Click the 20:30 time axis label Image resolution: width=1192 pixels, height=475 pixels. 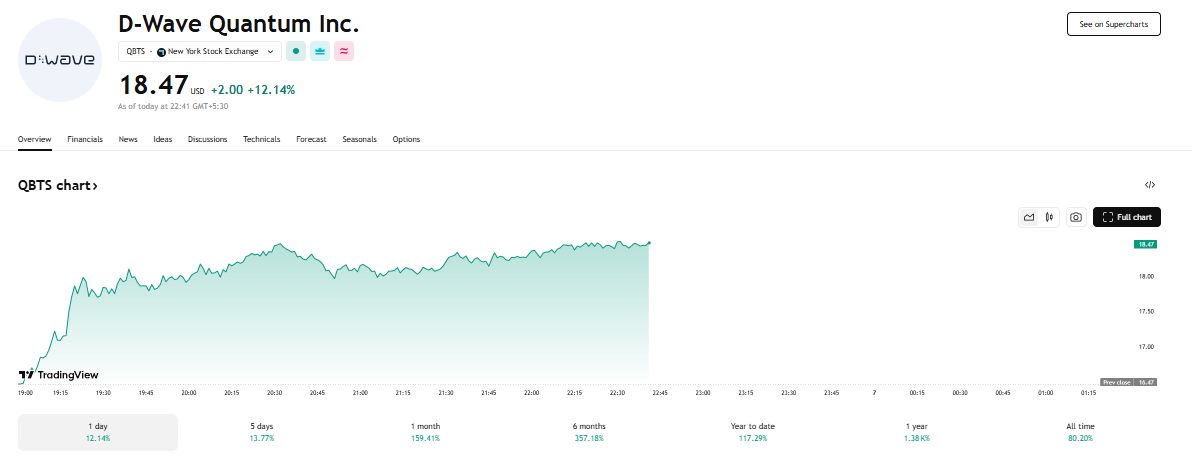274,393
